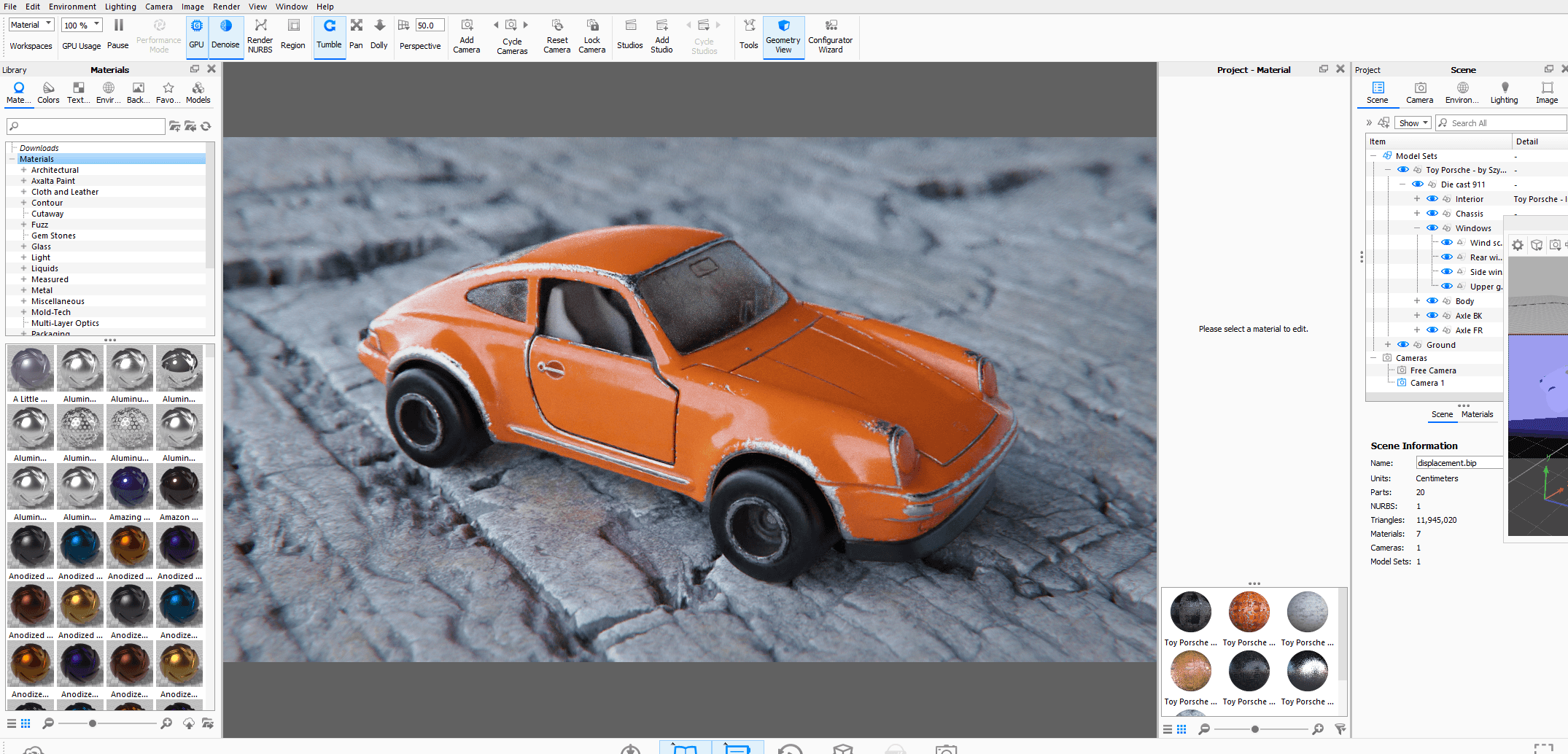Open the Render menu
1568x754 pixels.
pos(226,7)
